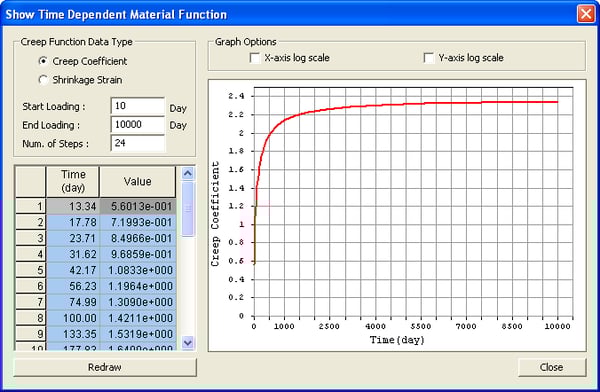Select the Shrinkage Strain radio button
Image resolution: width=600 pixels, height=392 pixels.
(x=43, y=80)
